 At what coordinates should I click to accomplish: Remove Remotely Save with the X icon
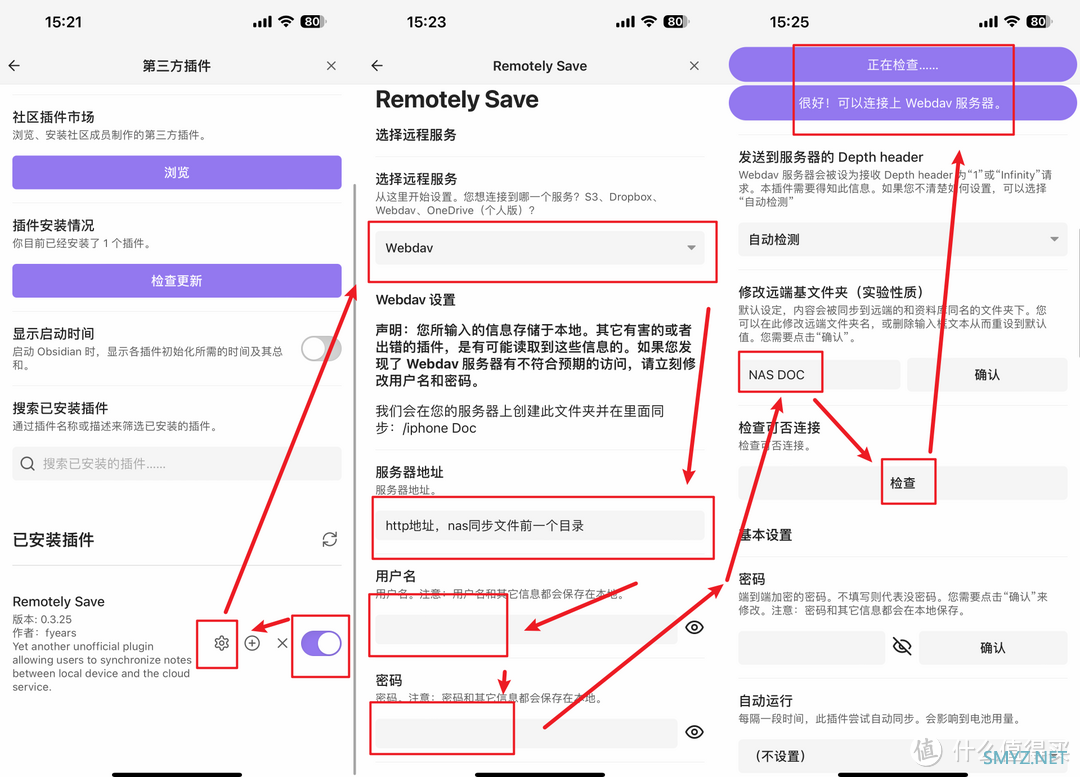282,643
